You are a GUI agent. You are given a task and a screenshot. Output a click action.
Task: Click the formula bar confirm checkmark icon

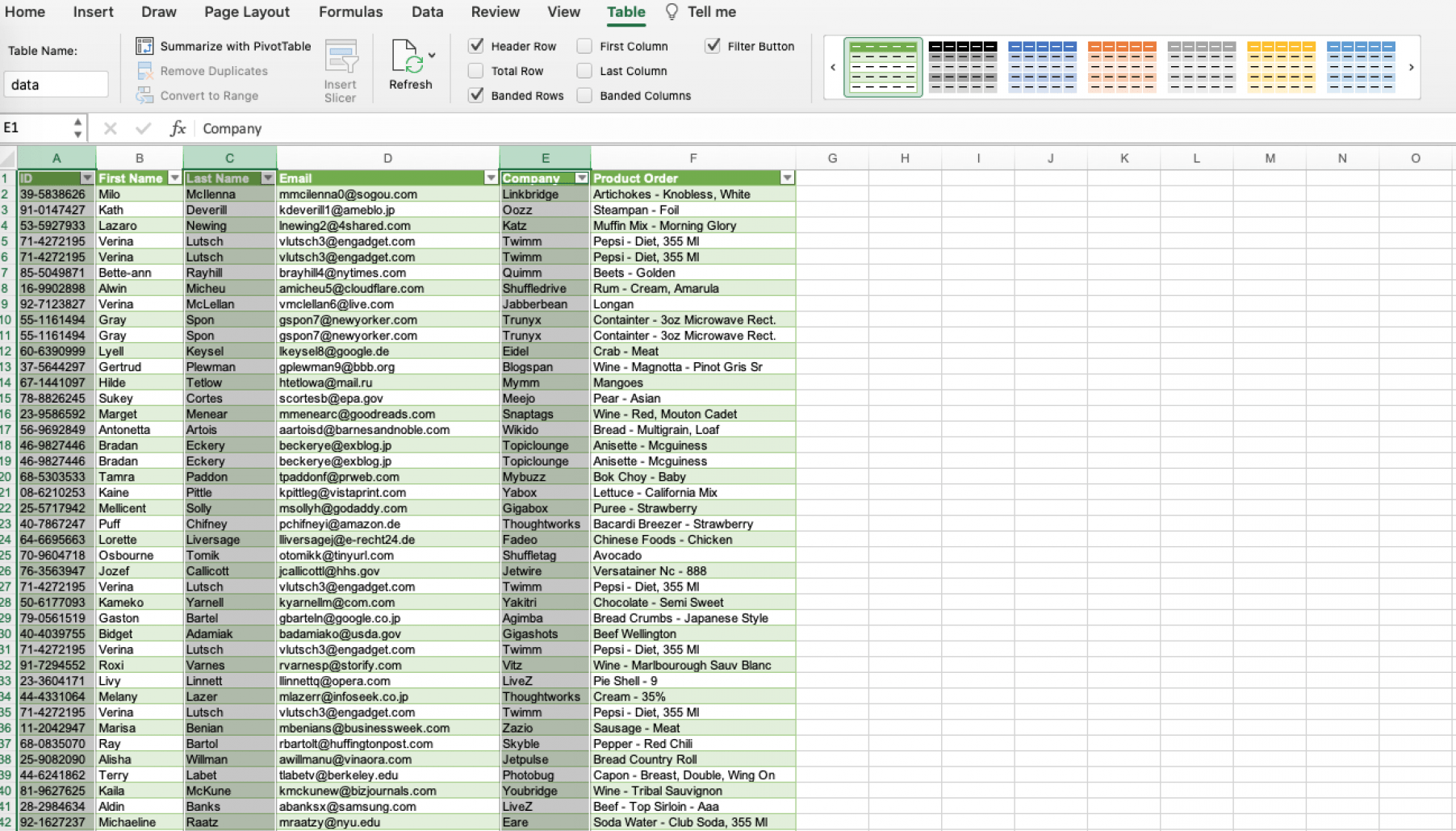(x=144, y=128)
